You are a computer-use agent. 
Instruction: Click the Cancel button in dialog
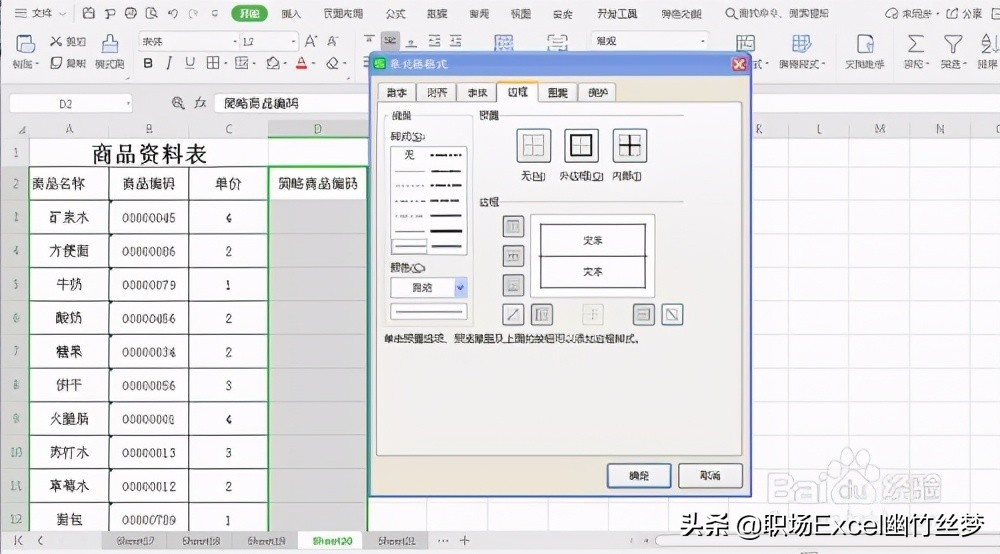(x=710, y=476)
